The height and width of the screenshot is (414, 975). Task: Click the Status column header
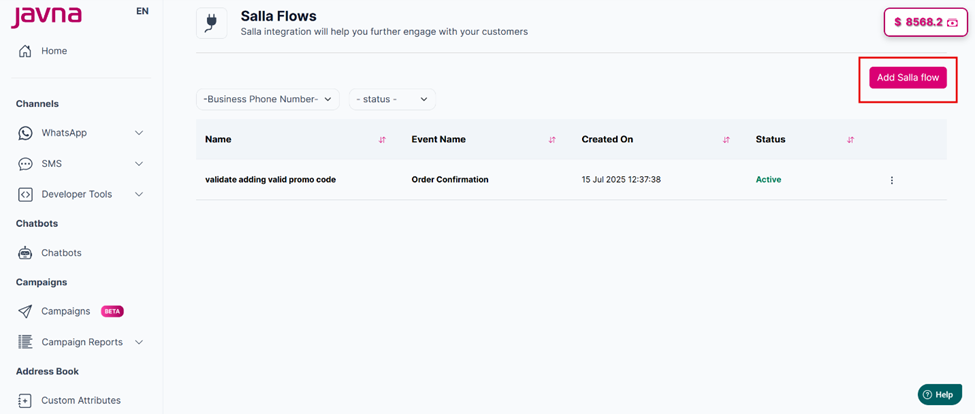coord(770,139)
